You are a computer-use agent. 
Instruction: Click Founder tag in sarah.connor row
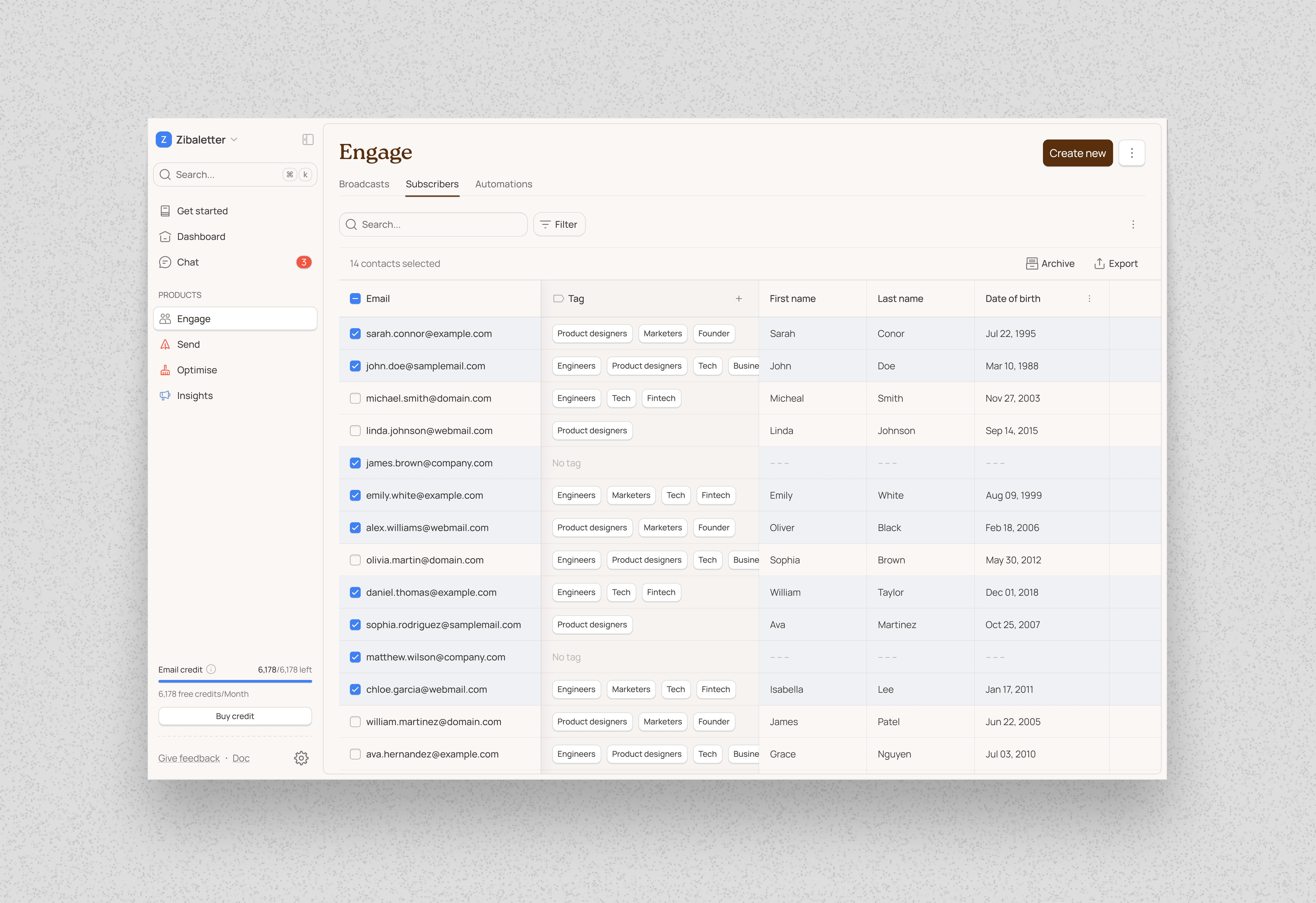tap(714, 334)
